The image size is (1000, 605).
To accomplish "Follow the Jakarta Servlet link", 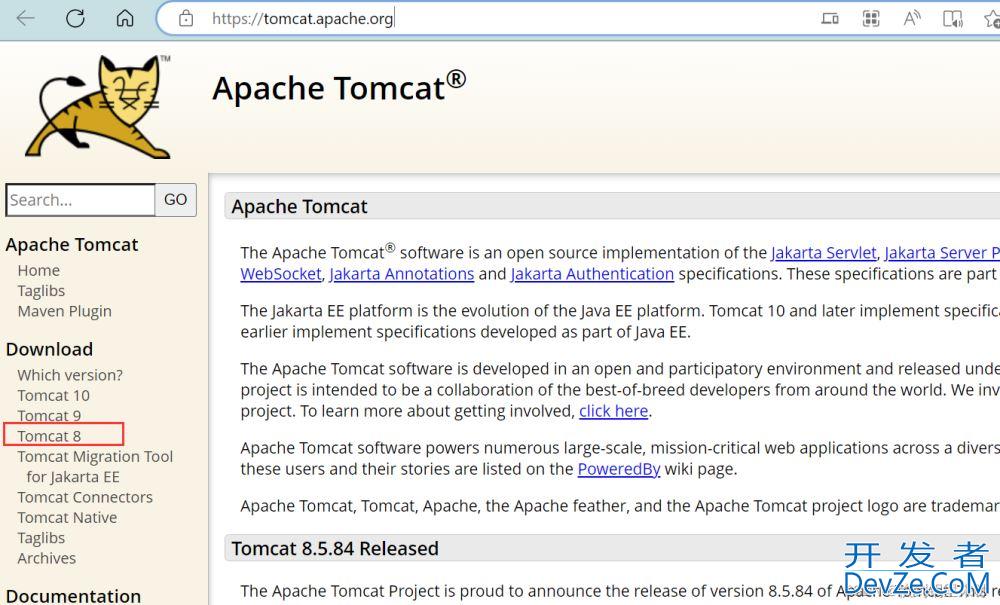I will click(823, 253).
